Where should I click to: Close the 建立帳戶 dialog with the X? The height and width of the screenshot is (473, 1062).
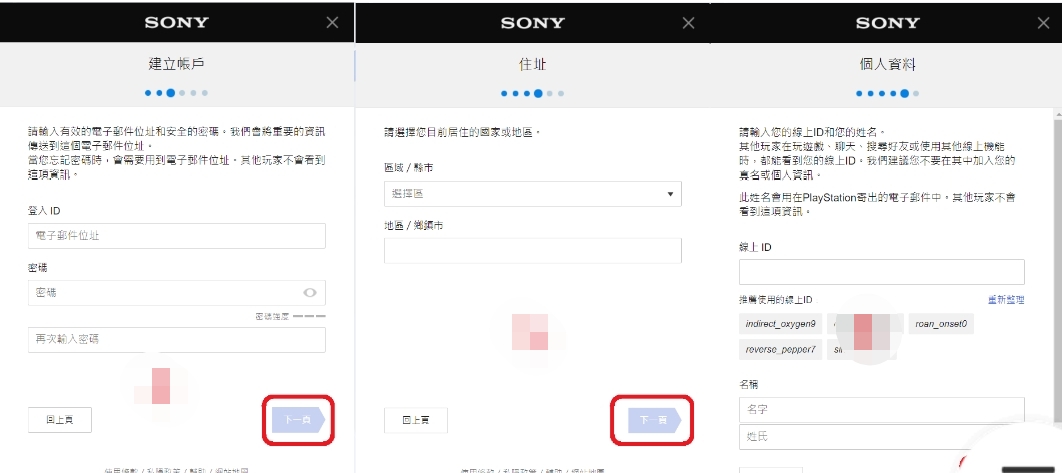click(x=332, y=22)
